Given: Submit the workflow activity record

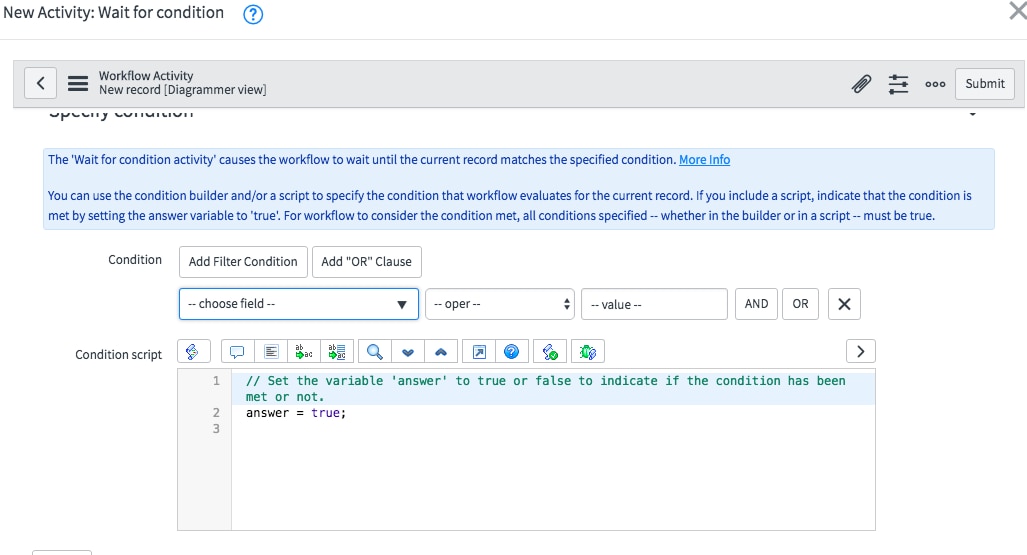Looking at the screenshot, I should (x=984, y=84).
